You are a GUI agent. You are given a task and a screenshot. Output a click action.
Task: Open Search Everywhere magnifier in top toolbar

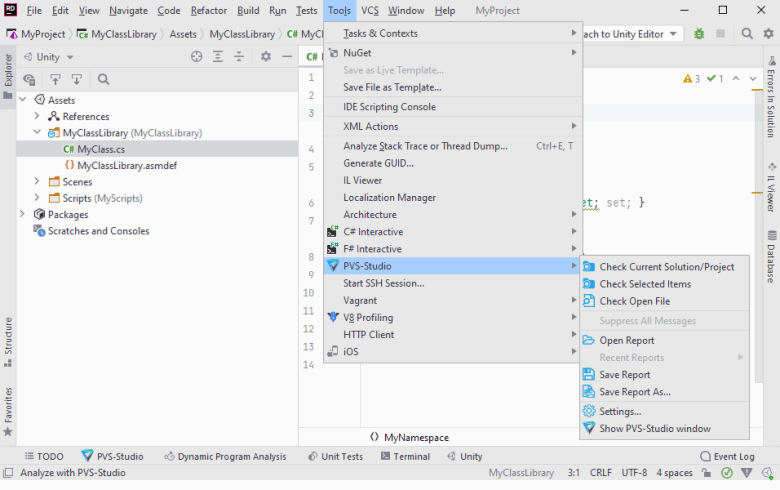click(x=747, y=34)
